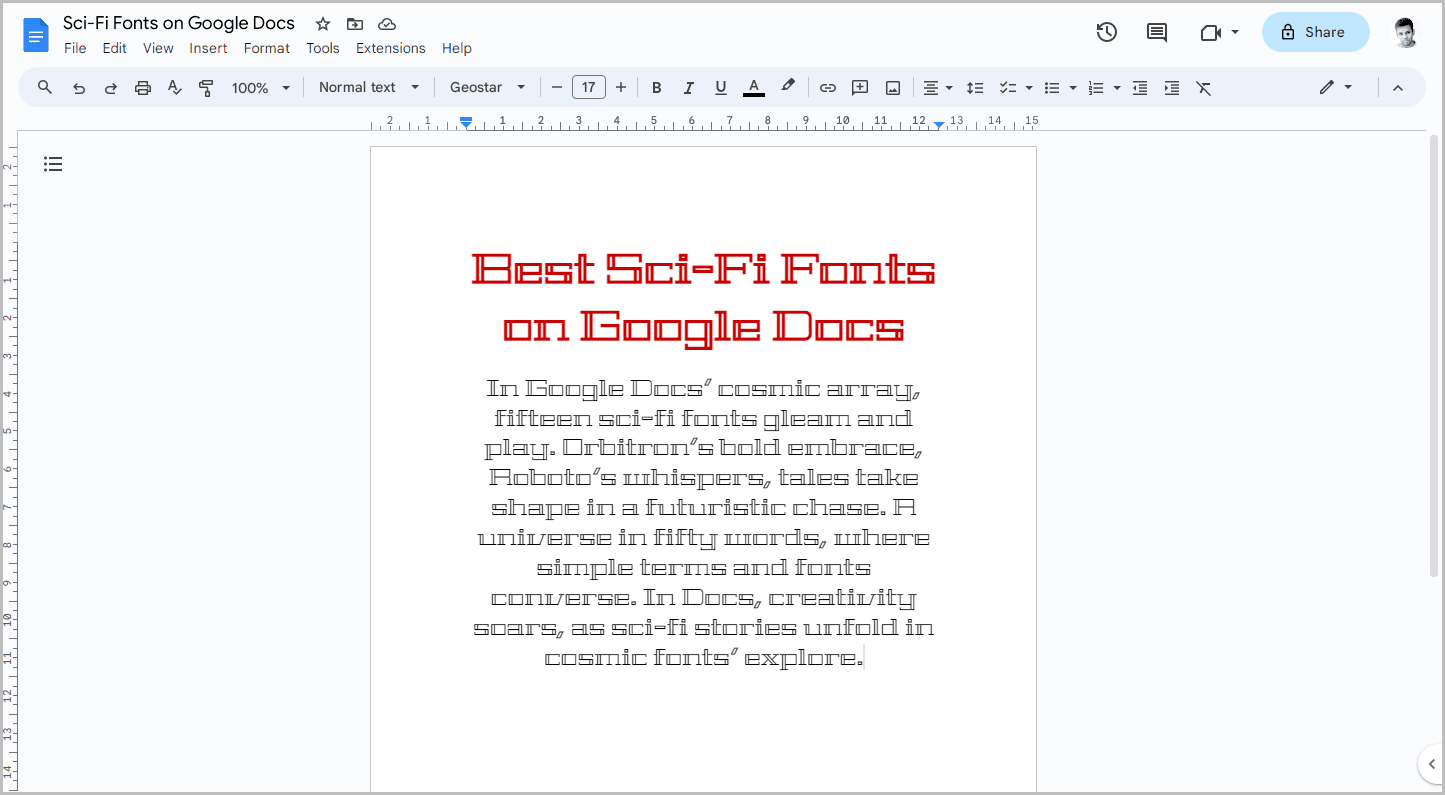Clear formatting from text
This screenshot has width=1445, height=795.
pyautogui.click(x=1203, y=87)
